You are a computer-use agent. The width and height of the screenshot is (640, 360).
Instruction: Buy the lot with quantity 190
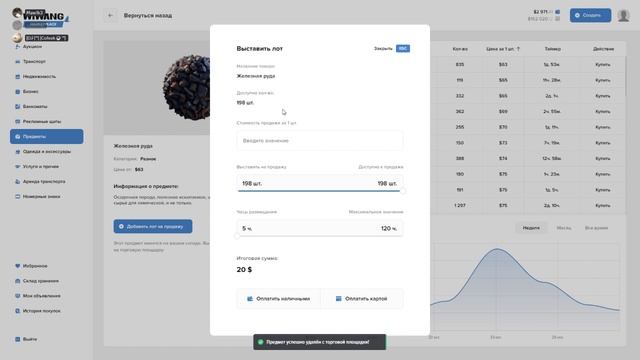603,174
